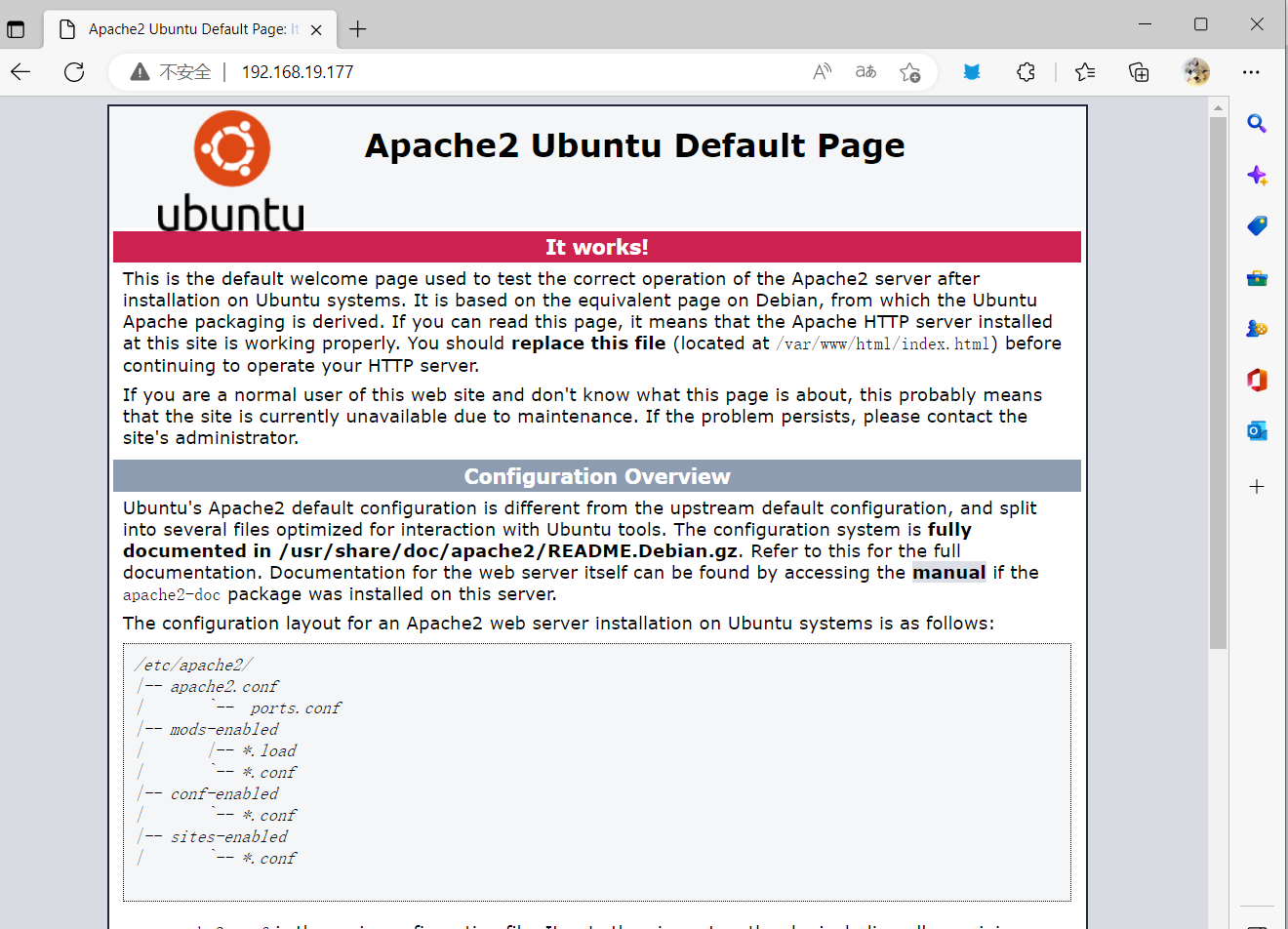Minimize the browser window

pos(1146,24)
